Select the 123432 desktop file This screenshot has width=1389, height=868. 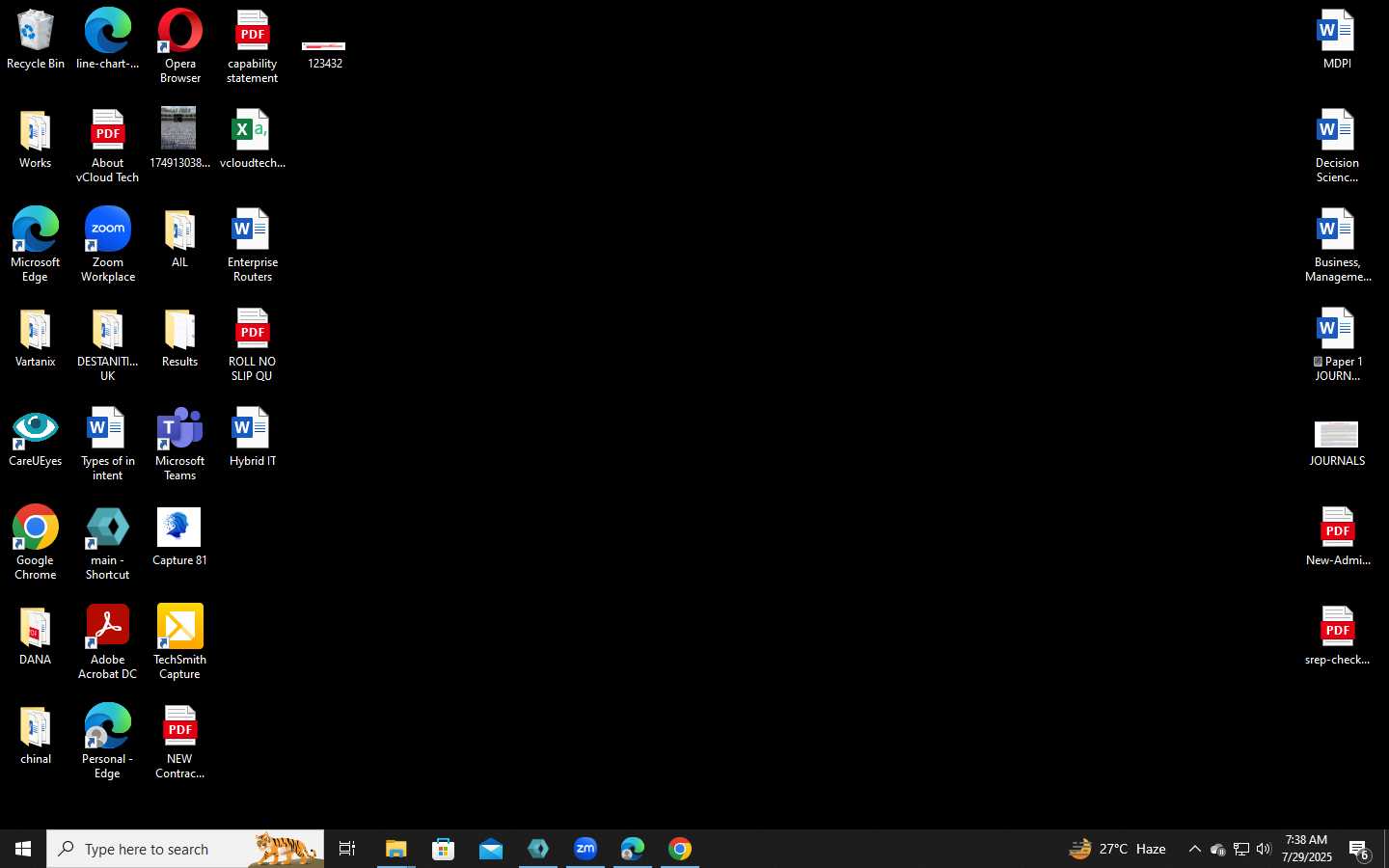point(324,54)
